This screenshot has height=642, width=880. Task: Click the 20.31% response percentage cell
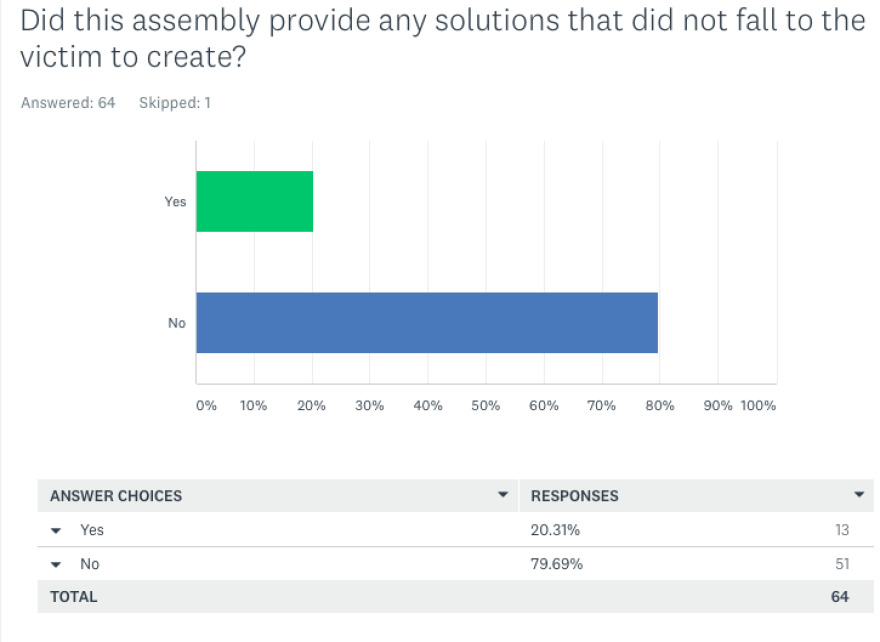point(554,530)
